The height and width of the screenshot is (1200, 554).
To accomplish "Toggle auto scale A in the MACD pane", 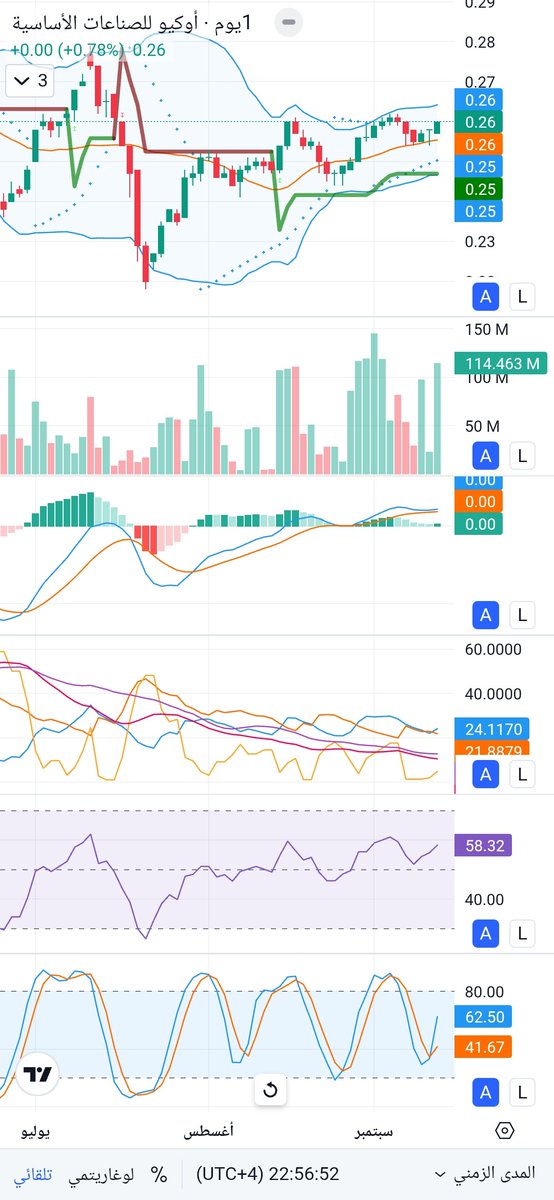I will point(486,615).
